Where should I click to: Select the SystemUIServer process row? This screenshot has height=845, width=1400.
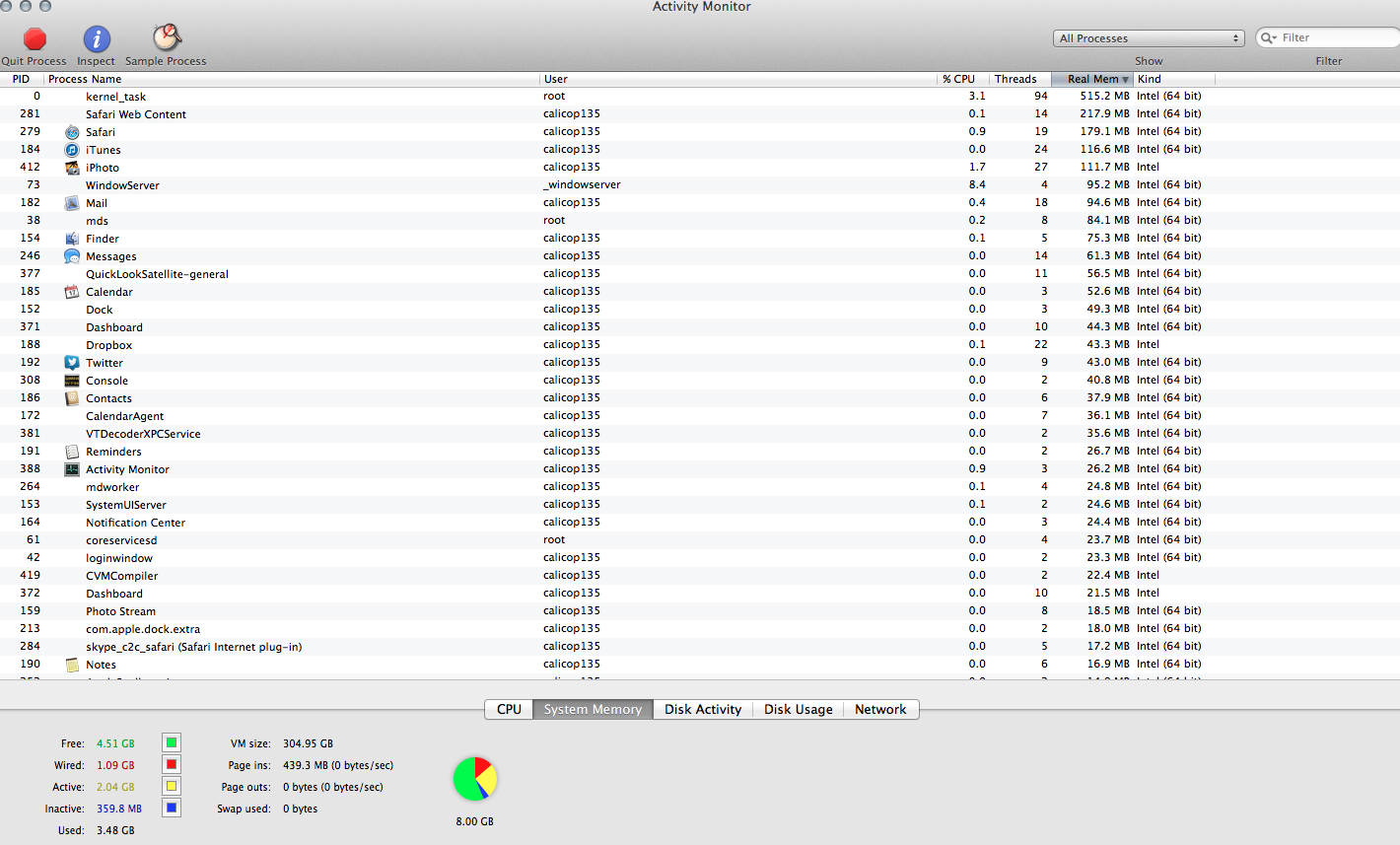[x=700, y=504]
